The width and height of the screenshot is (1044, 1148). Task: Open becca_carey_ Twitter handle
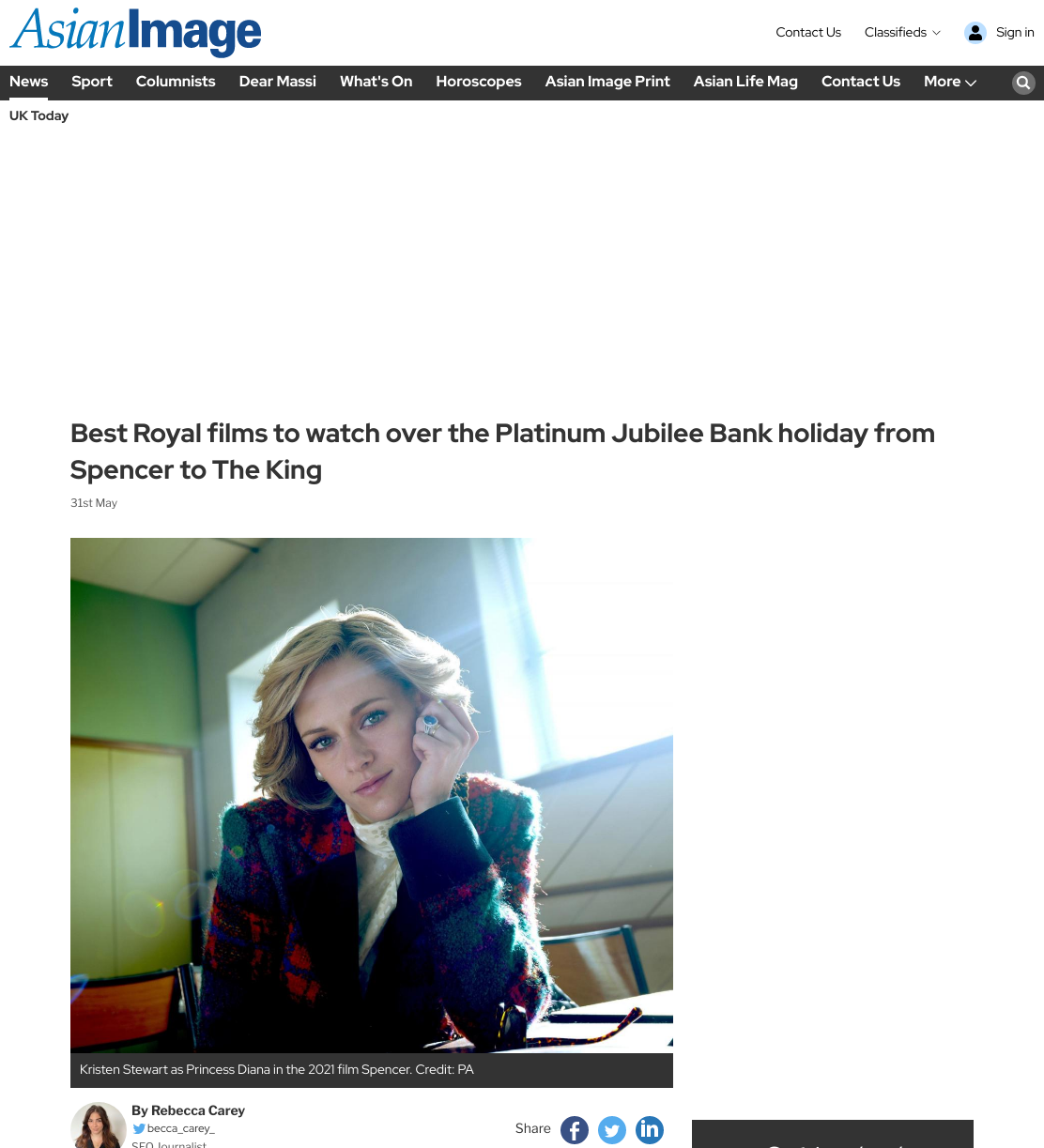coord(181,1128)
